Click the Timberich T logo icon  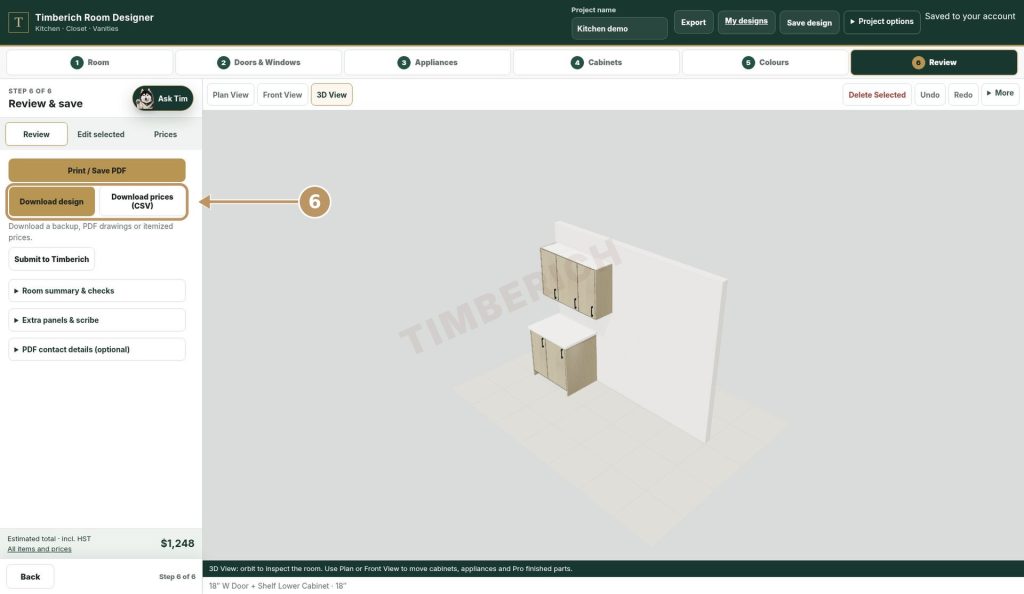pos(18,22)
